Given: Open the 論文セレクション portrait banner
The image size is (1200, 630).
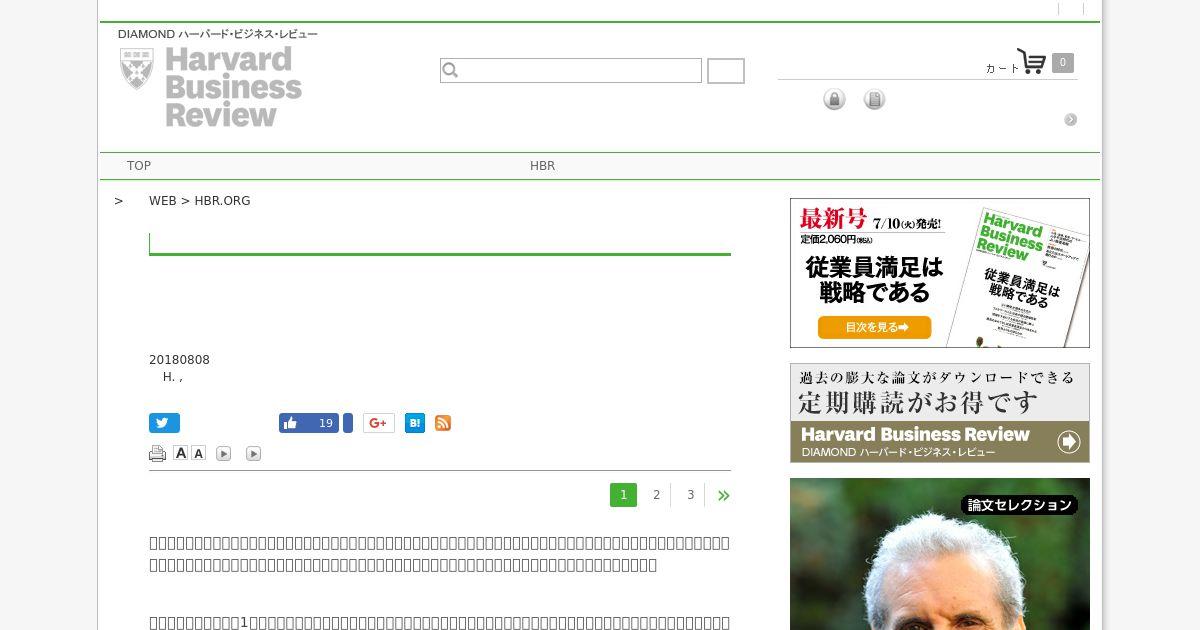Looking at the screenshot, I should (940, 554).
